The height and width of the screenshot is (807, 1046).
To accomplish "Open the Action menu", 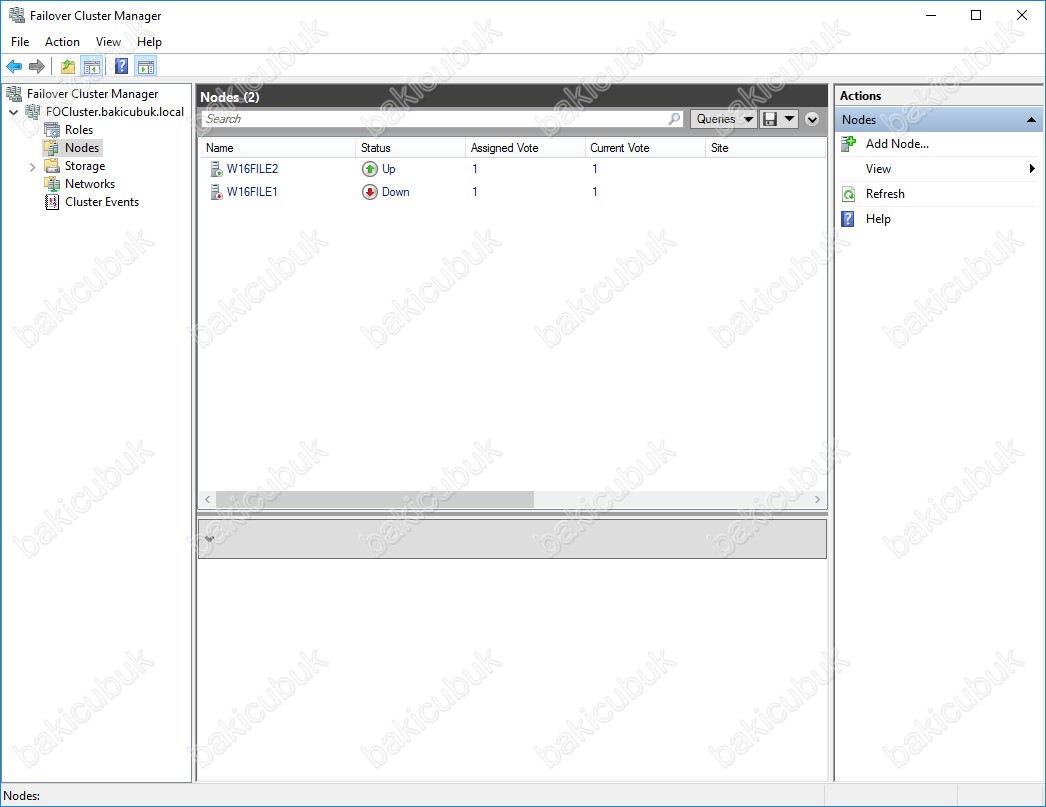I will pyautogui.click(x=62, y=41).
